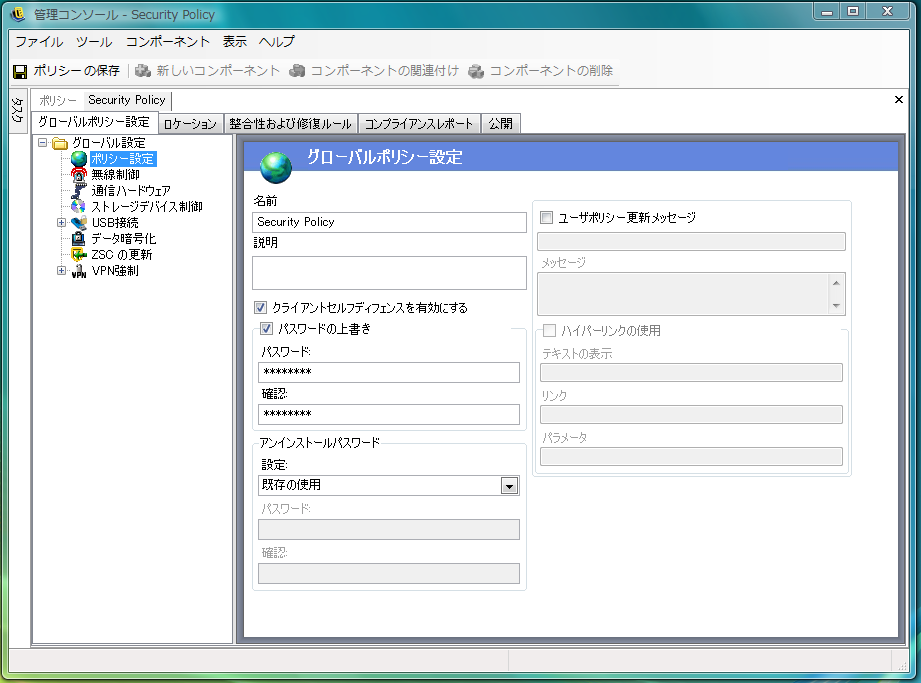This screenshot has height=683, width=921.
Task: Click the データ暗号化 lock icon
Action: 79,238
